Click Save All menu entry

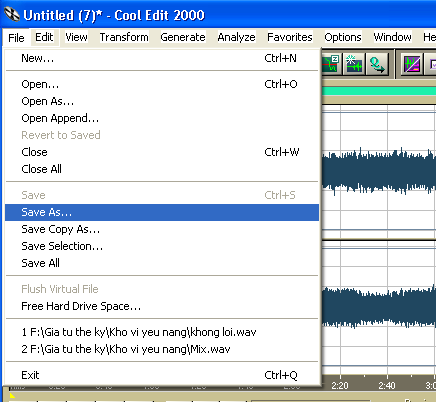pyautogui.click(x=162, y=263)
